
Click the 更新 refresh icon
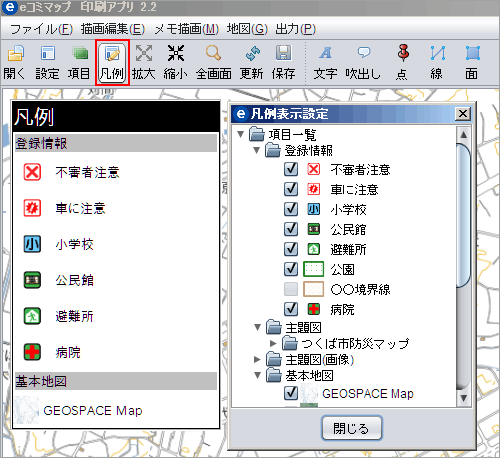point(252,53)
